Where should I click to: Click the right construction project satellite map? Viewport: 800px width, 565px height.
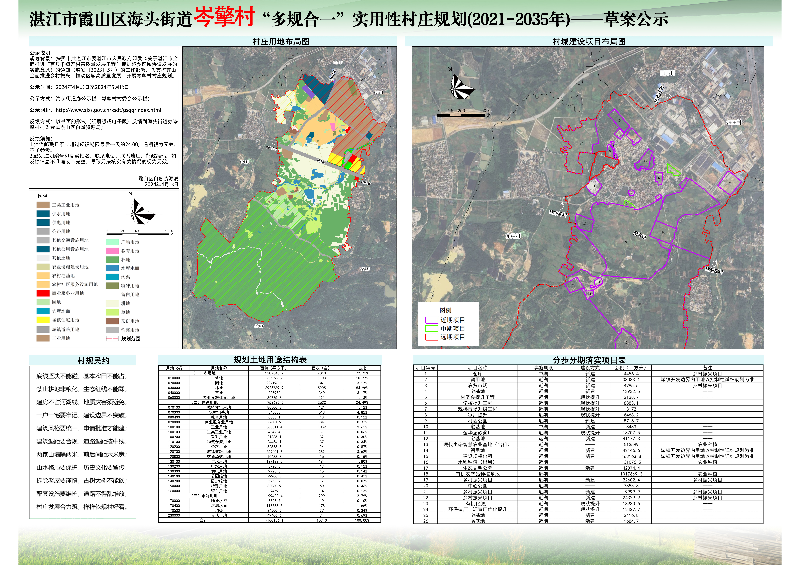588,198
